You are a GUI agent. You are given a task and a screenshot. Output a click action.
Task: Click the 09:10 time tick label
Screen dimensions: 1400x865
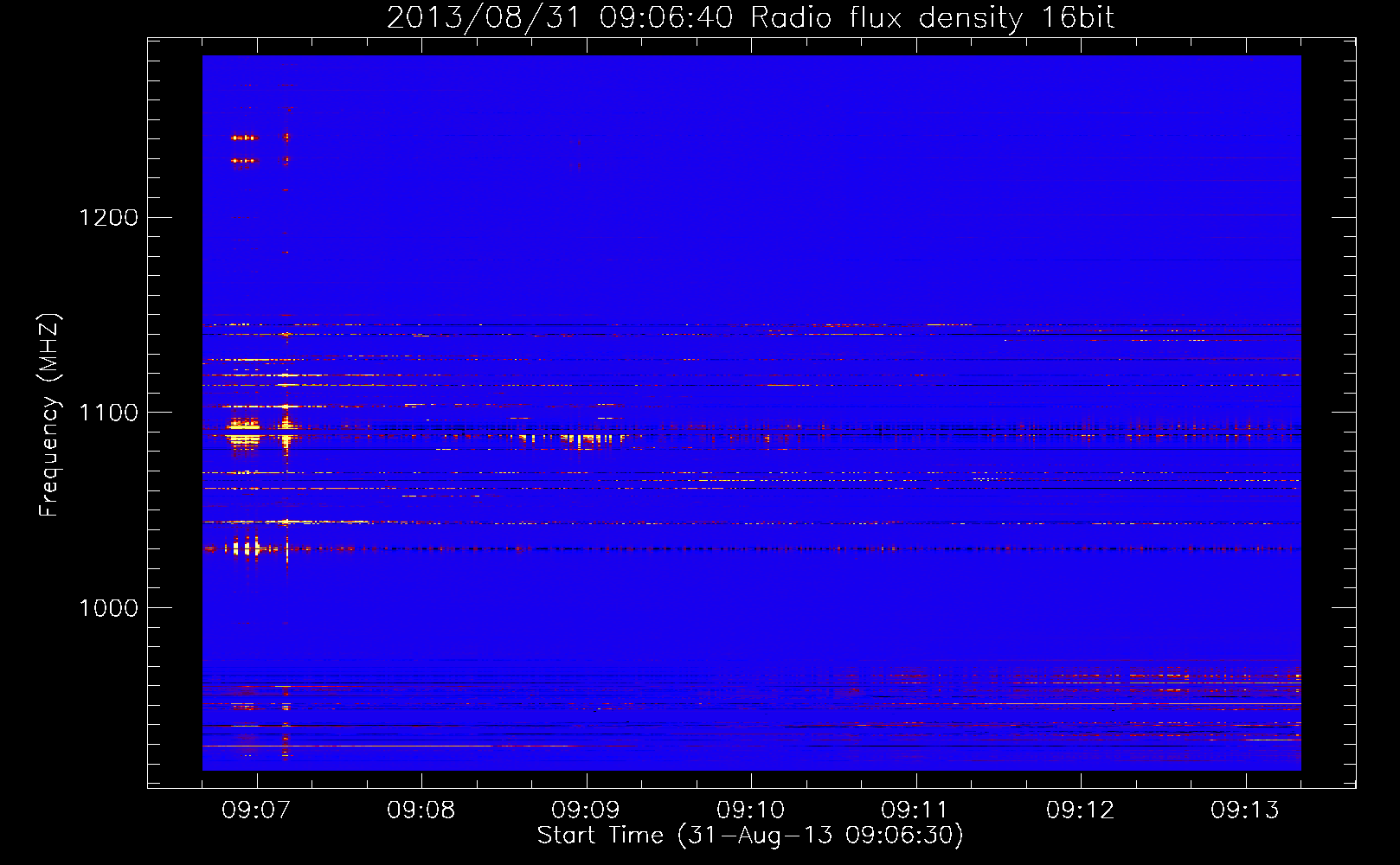click(x=750, y=811)
